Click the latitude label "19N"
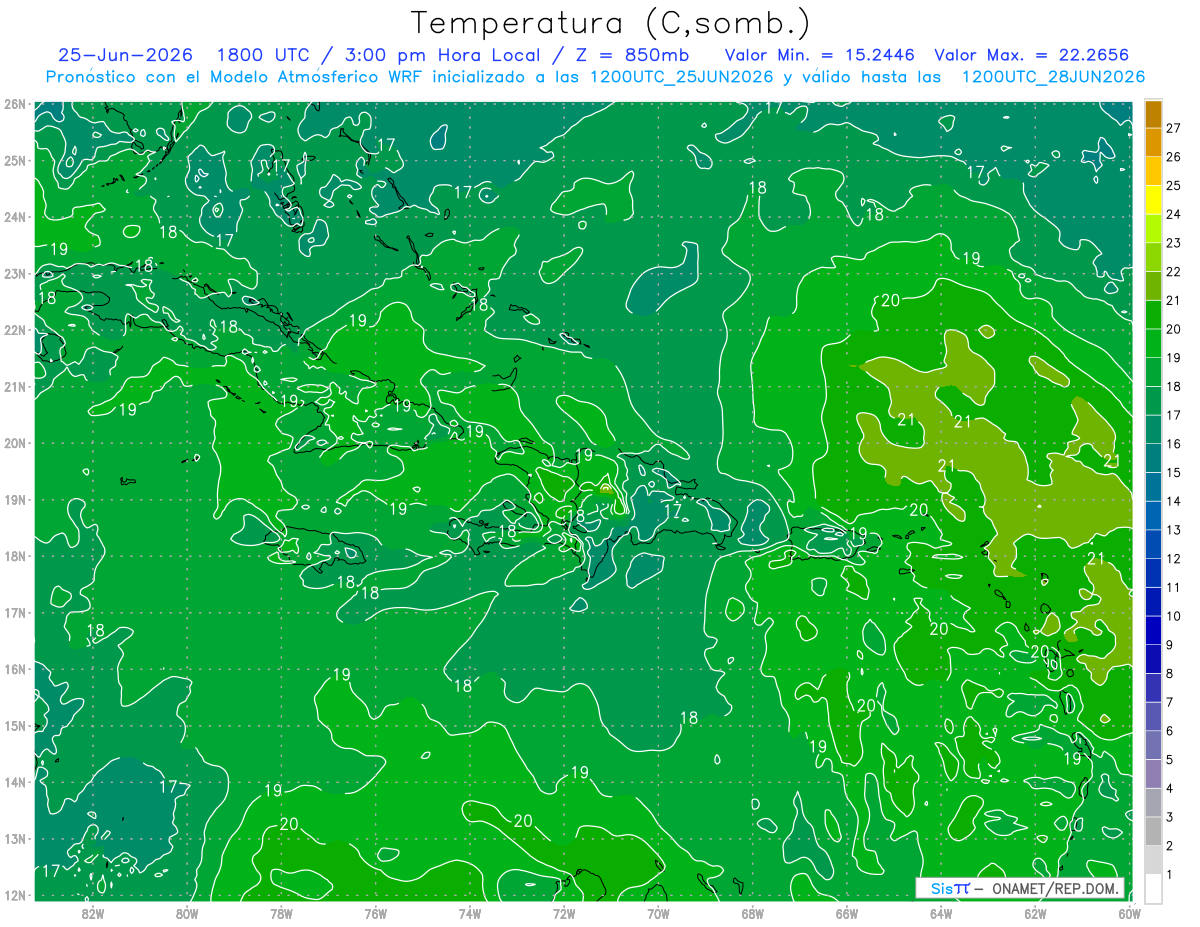This screenshot has height=927, width=1200. point(14,499)
